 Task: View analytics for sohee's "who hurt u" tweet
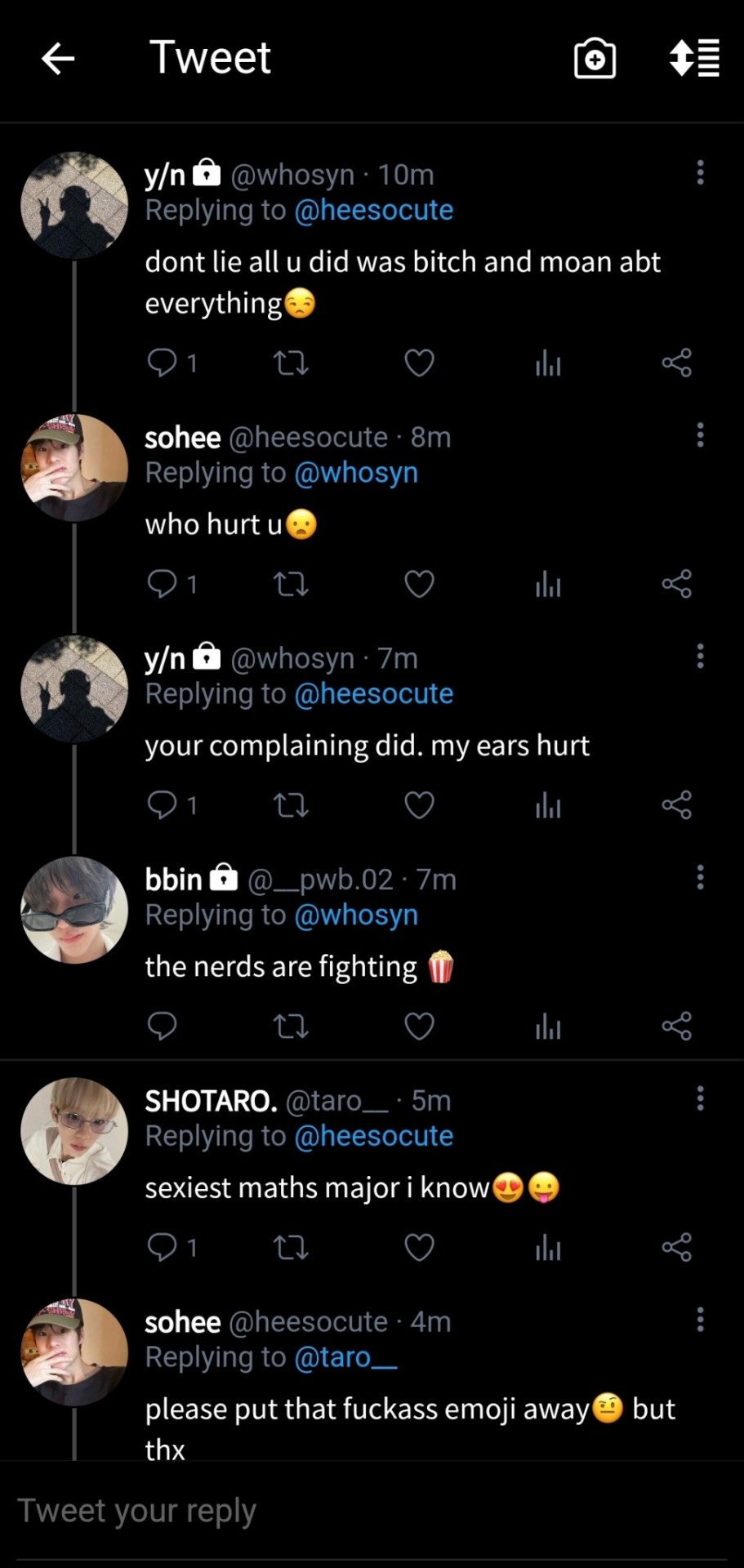pos(548,584)
